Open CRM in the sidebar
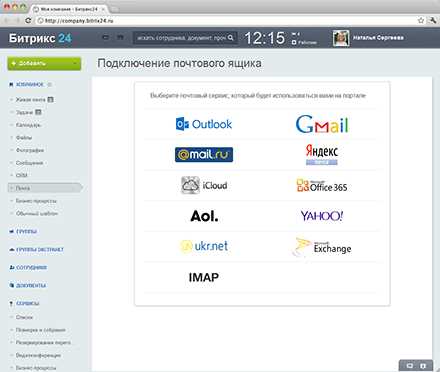Screen dimensions: 440x372 (21, 175)
